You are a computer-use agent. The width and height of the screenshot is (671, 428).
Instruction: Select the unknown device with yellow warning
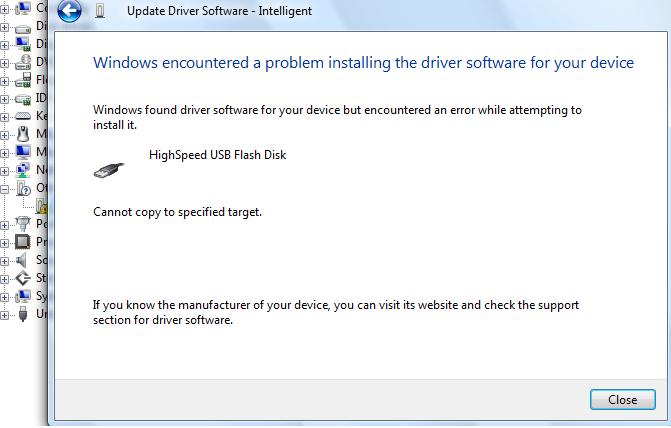42,206
